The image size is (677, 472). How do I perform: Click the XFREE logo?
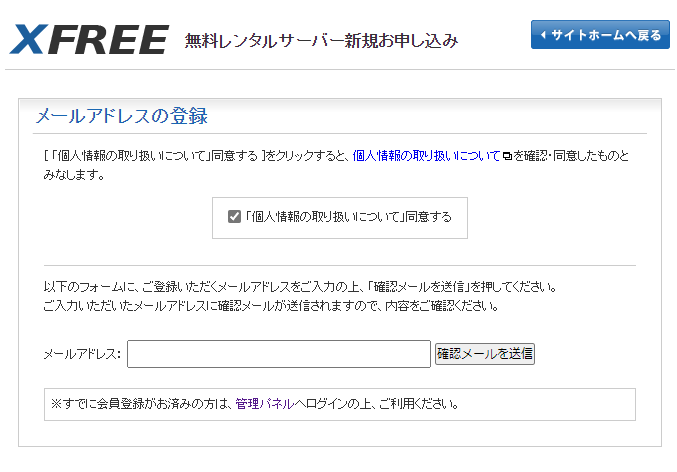point(89,39)
